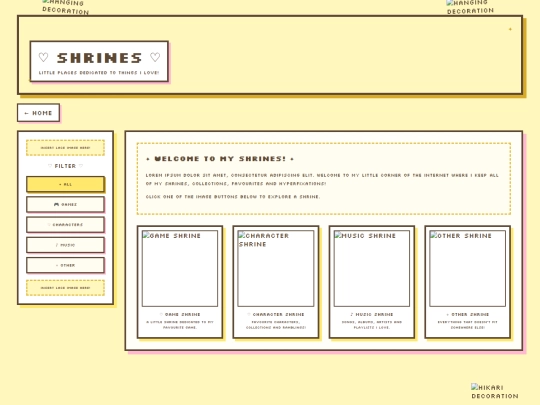Open the Music Shrine image
Image resolution: width=540 pixels, height=405 pixels.
tap(372, 268)
